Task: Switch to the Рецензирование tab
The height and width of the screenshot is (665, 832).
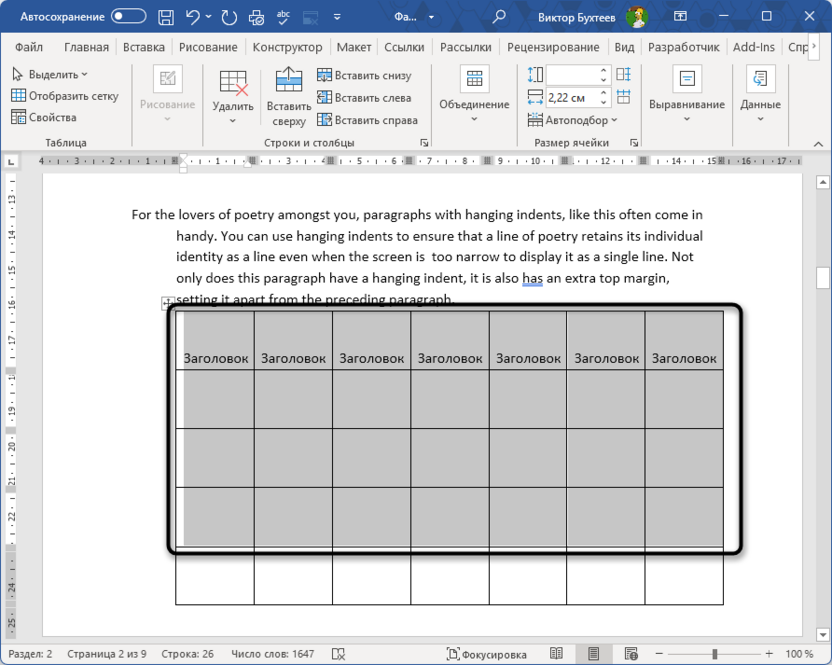Action: pos(553,47)
